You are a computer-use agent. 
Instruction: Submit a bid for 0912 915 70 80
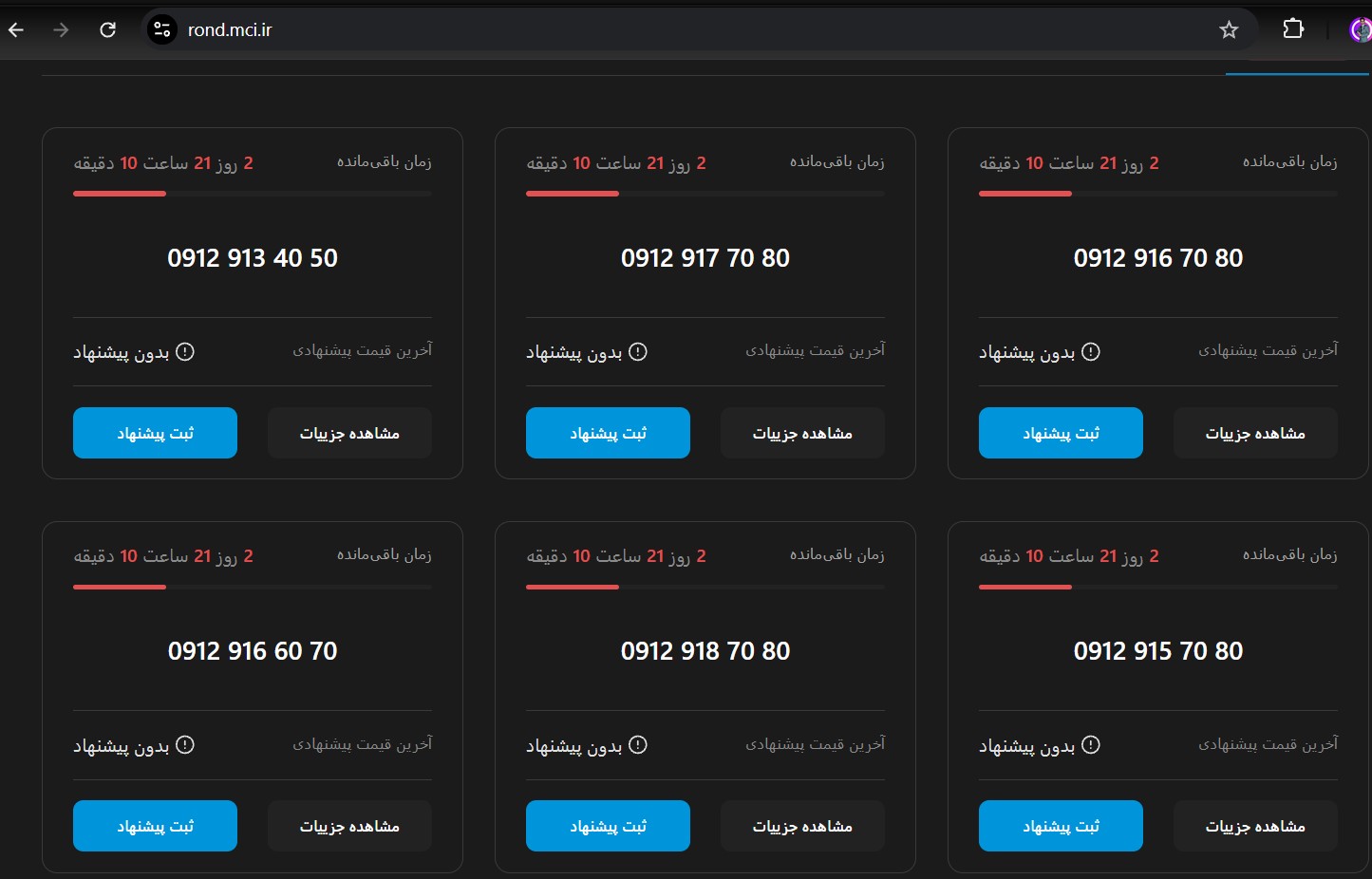(1061, 826)
